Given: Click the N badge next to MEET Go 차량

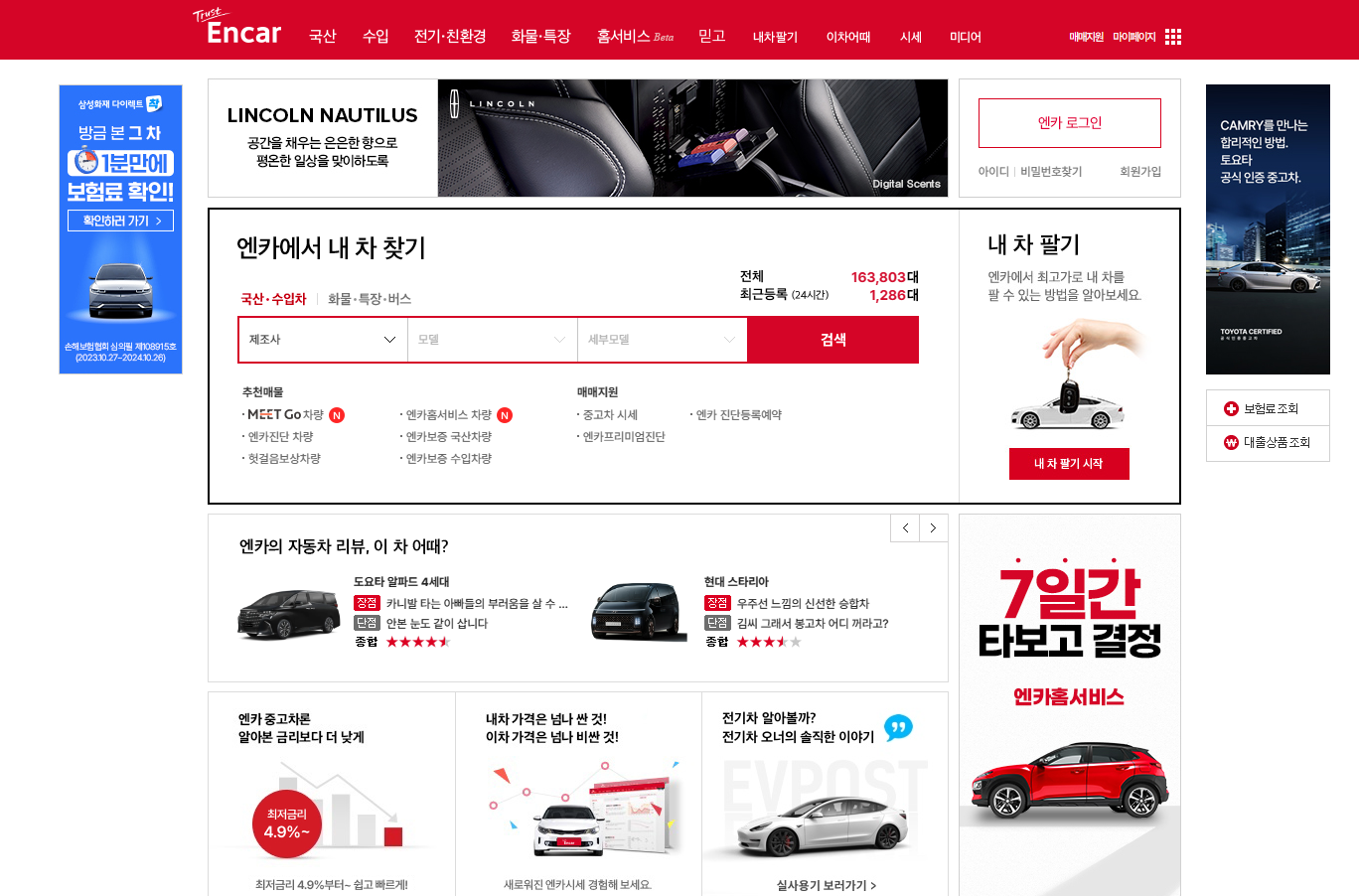Looking at the screenshot, I should tap(337, 414).
